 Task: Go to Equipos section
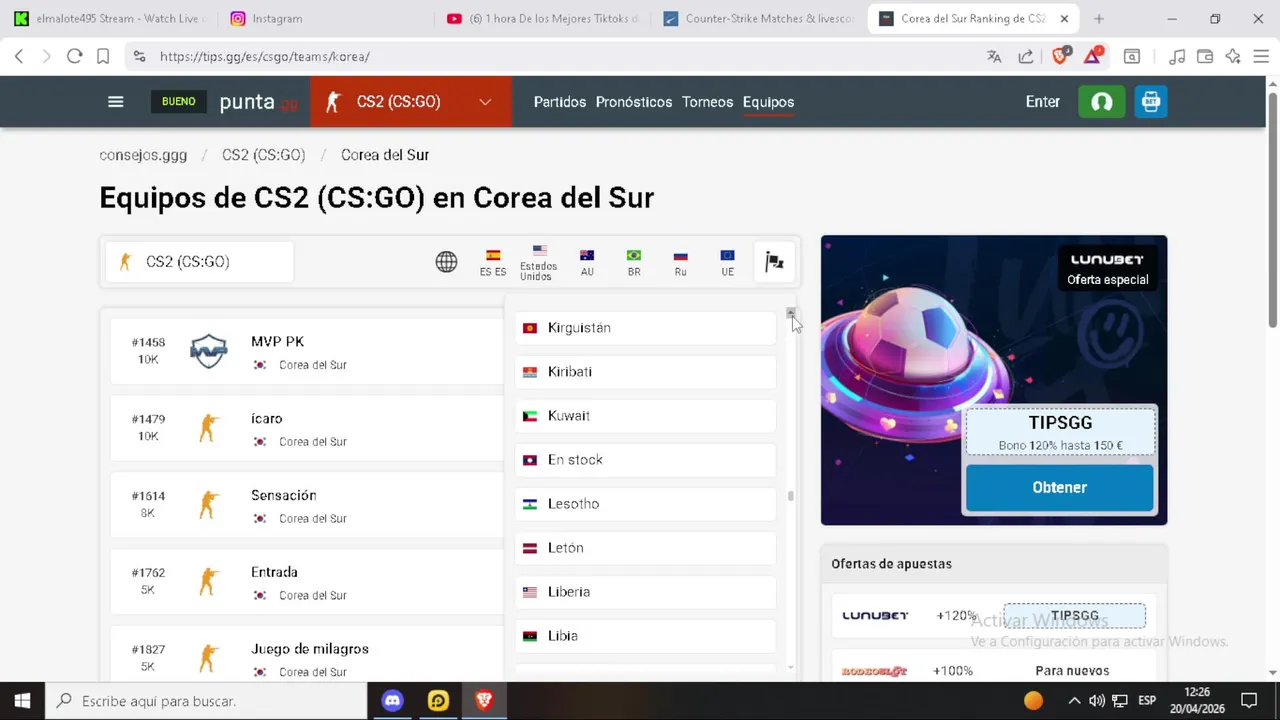(x=768, y=102)
